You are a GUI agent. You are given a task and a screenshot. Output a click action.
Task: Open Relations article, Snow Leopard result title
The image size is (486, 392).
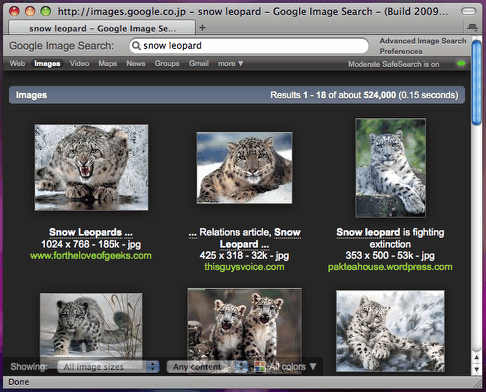(244, 238)
